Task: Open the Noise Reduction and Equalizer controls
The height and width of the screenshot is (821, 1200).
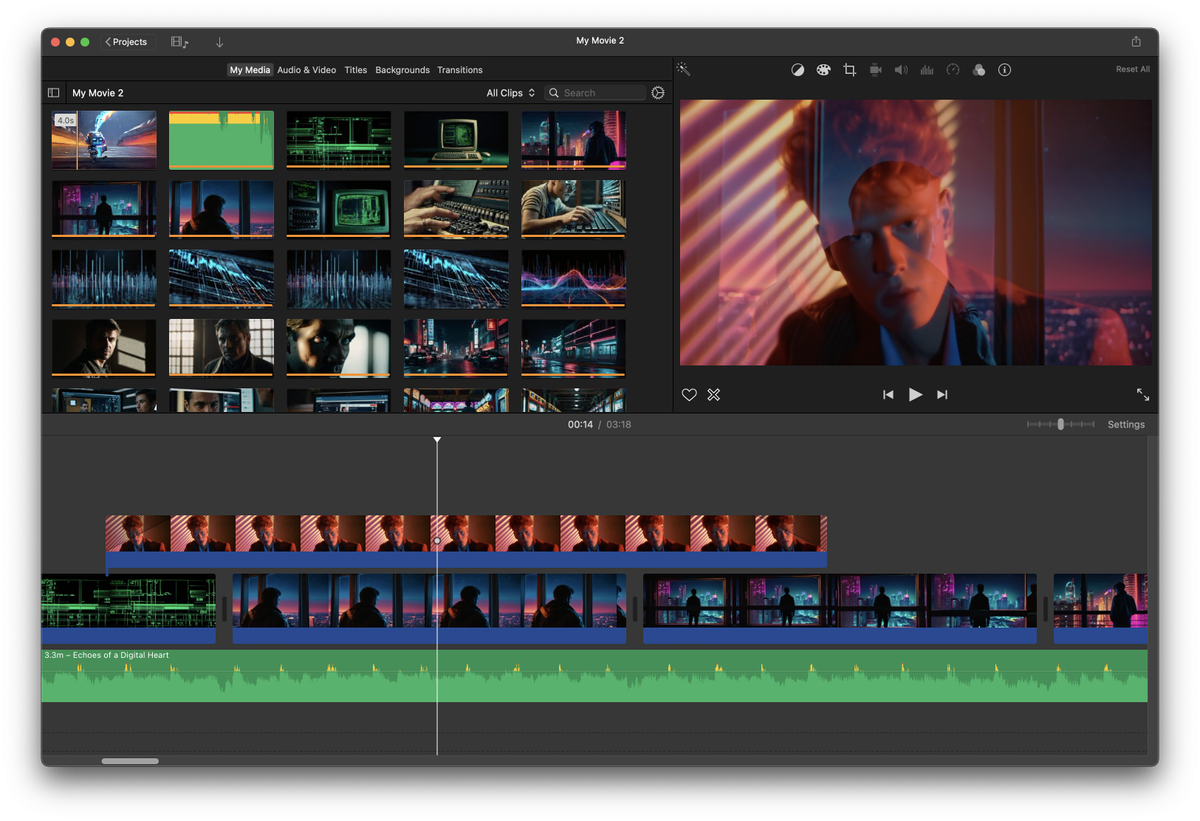Action: click(x=927, y=69)
